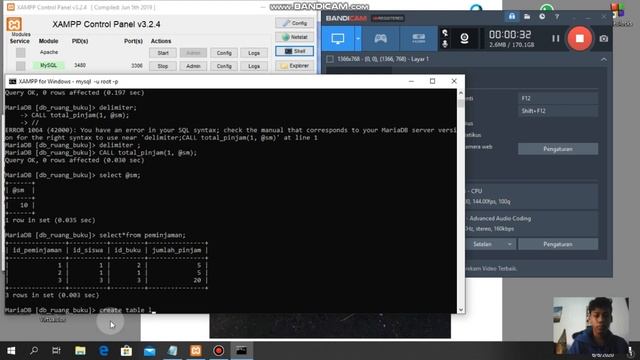This screenshot has width=640, height=360.
Task: Maximize the XAMPP for Windows console
Action: pyautogui.click(x=432, y=81)
